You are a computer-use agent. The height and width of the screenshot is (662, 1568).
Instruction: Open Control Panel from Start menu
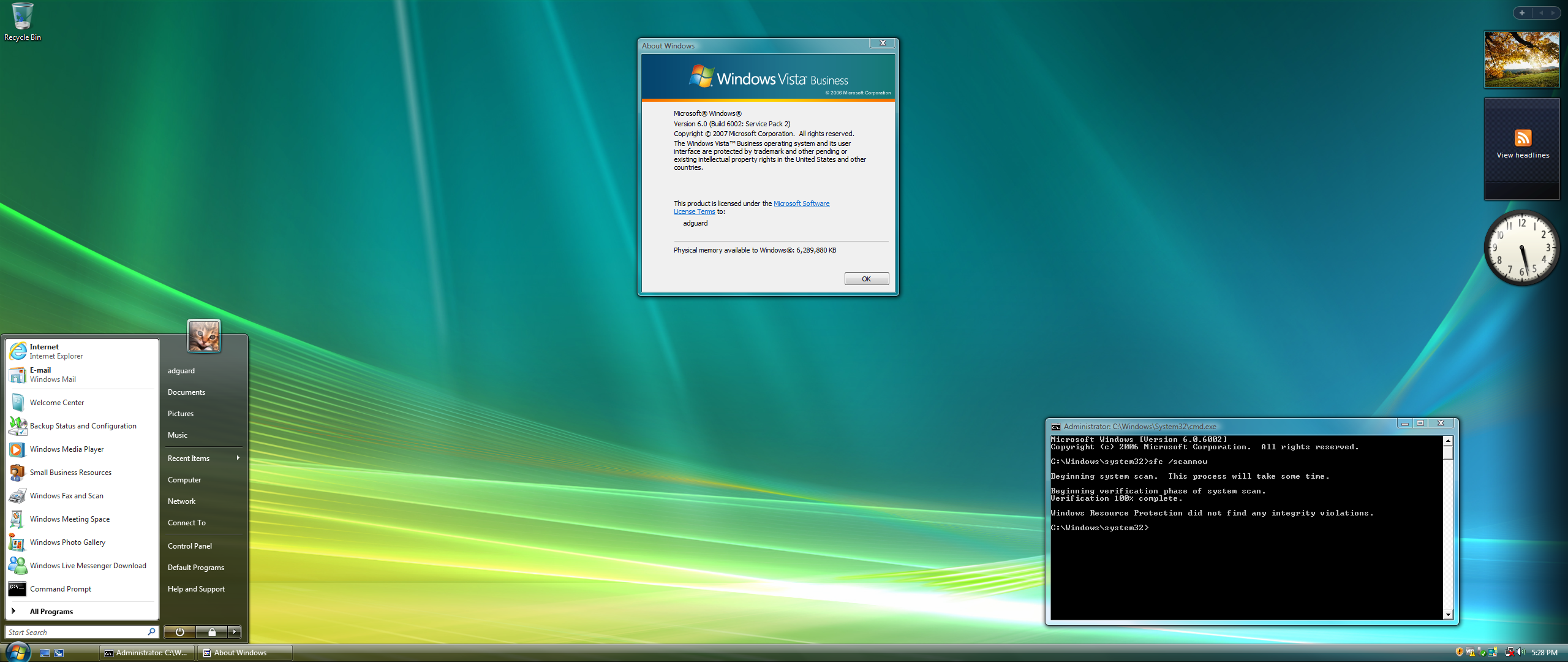click(203, 546)
